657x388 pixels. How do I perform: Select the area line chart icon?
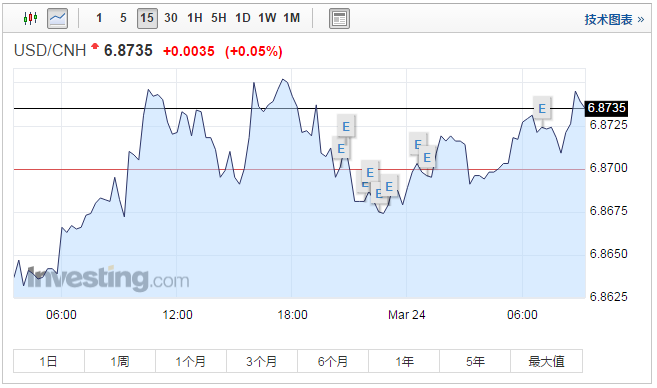click(57, 18)
